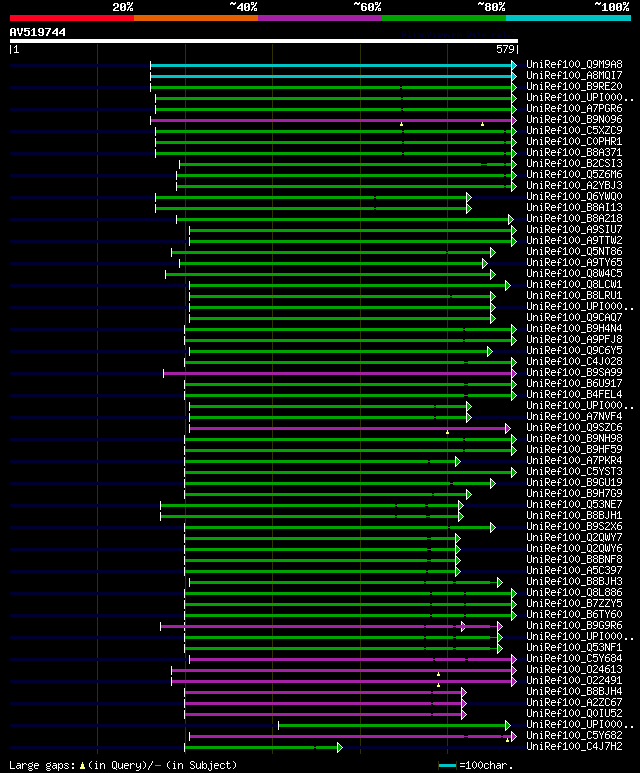Click the purple ~60% identity legend segment
Viewport: 640px width, 773px height.
pyautogui.click(x=320, y=18)
